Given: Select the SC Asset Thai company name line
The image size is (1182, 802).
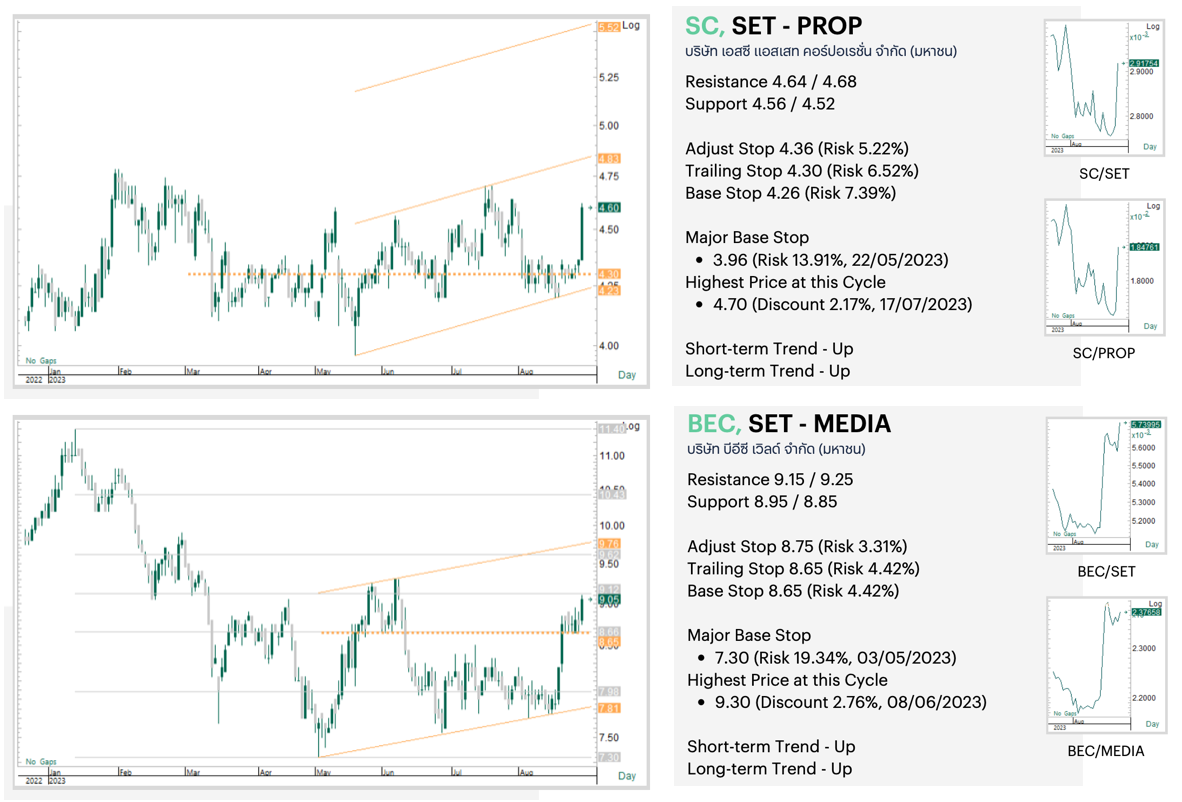Looking at the screenshot, I should 821,52.
